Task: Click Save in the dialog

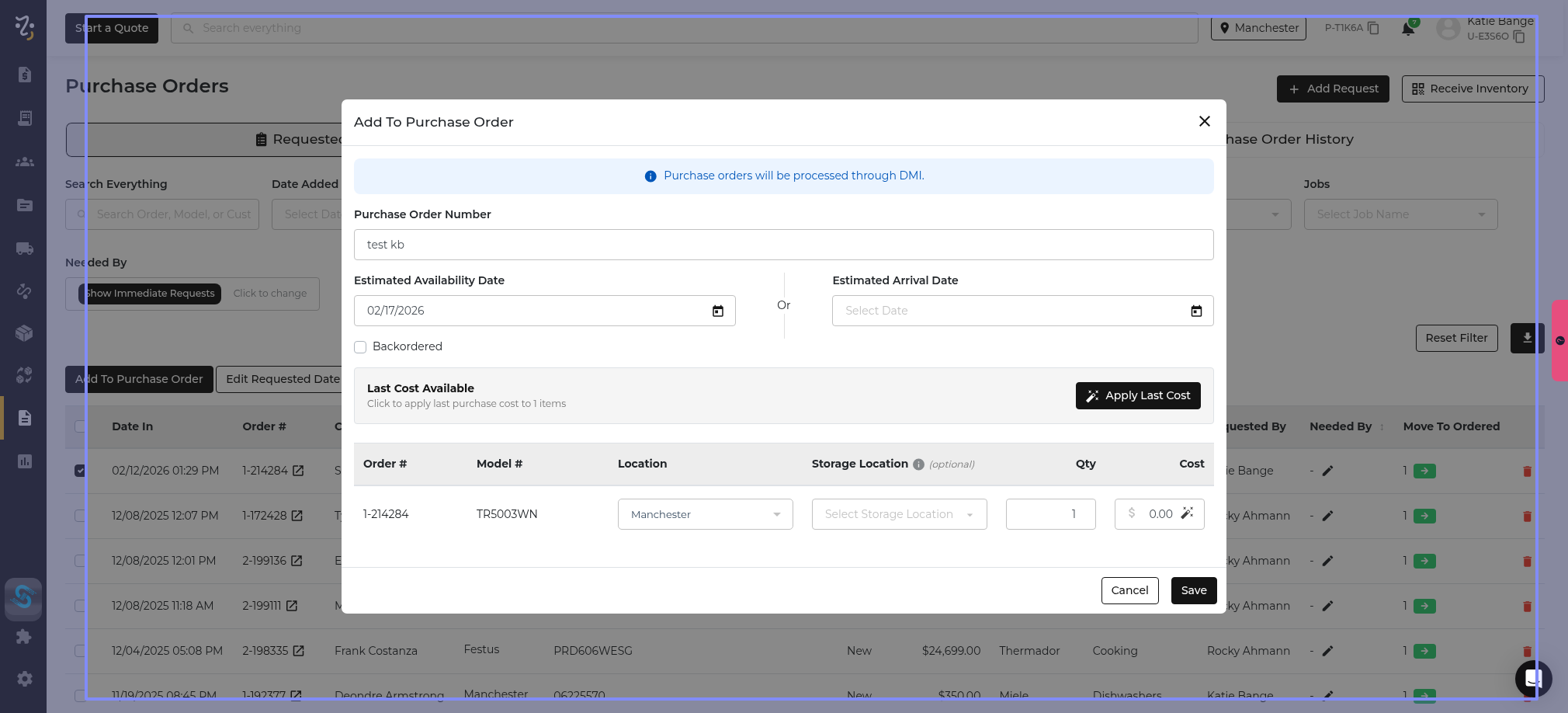Action: click(1193, 590)
